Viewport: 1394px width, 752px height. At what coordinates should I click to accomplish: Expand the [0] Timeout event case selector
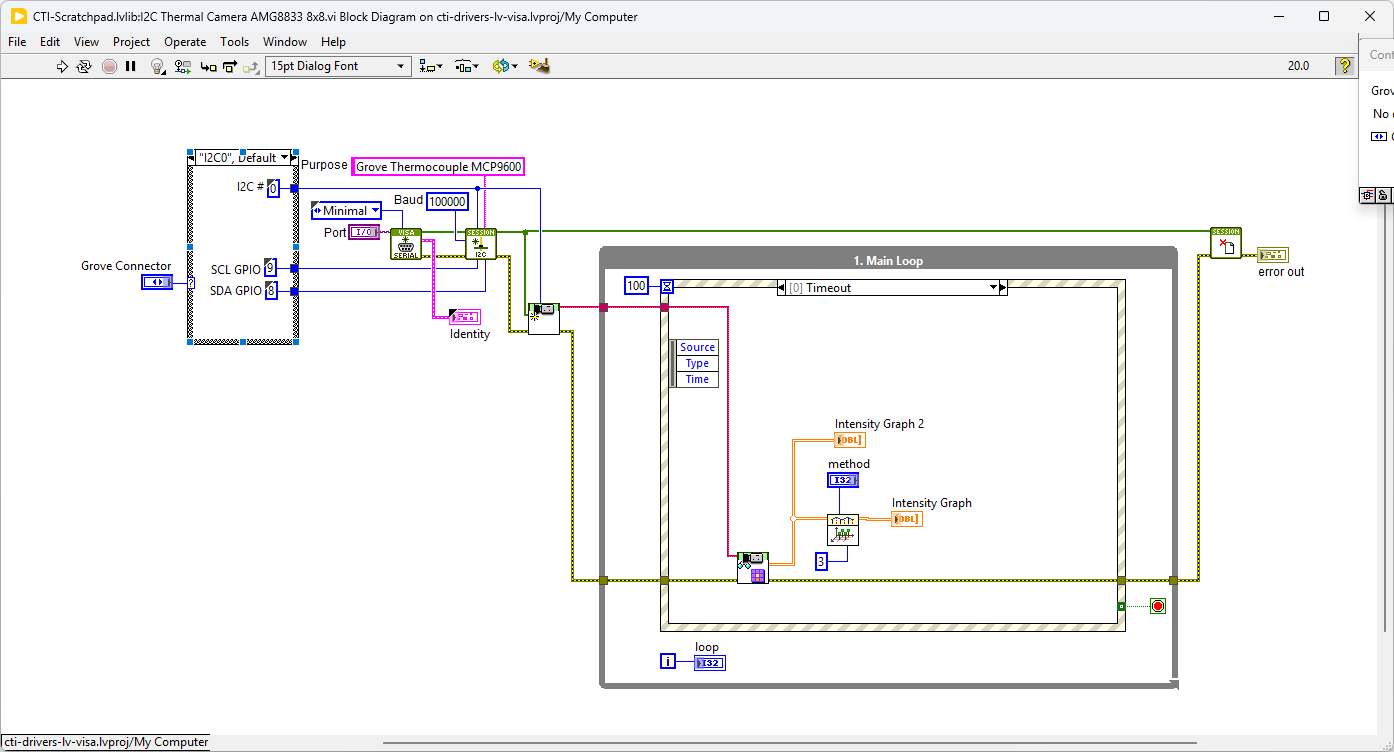[x=994, y=288]
